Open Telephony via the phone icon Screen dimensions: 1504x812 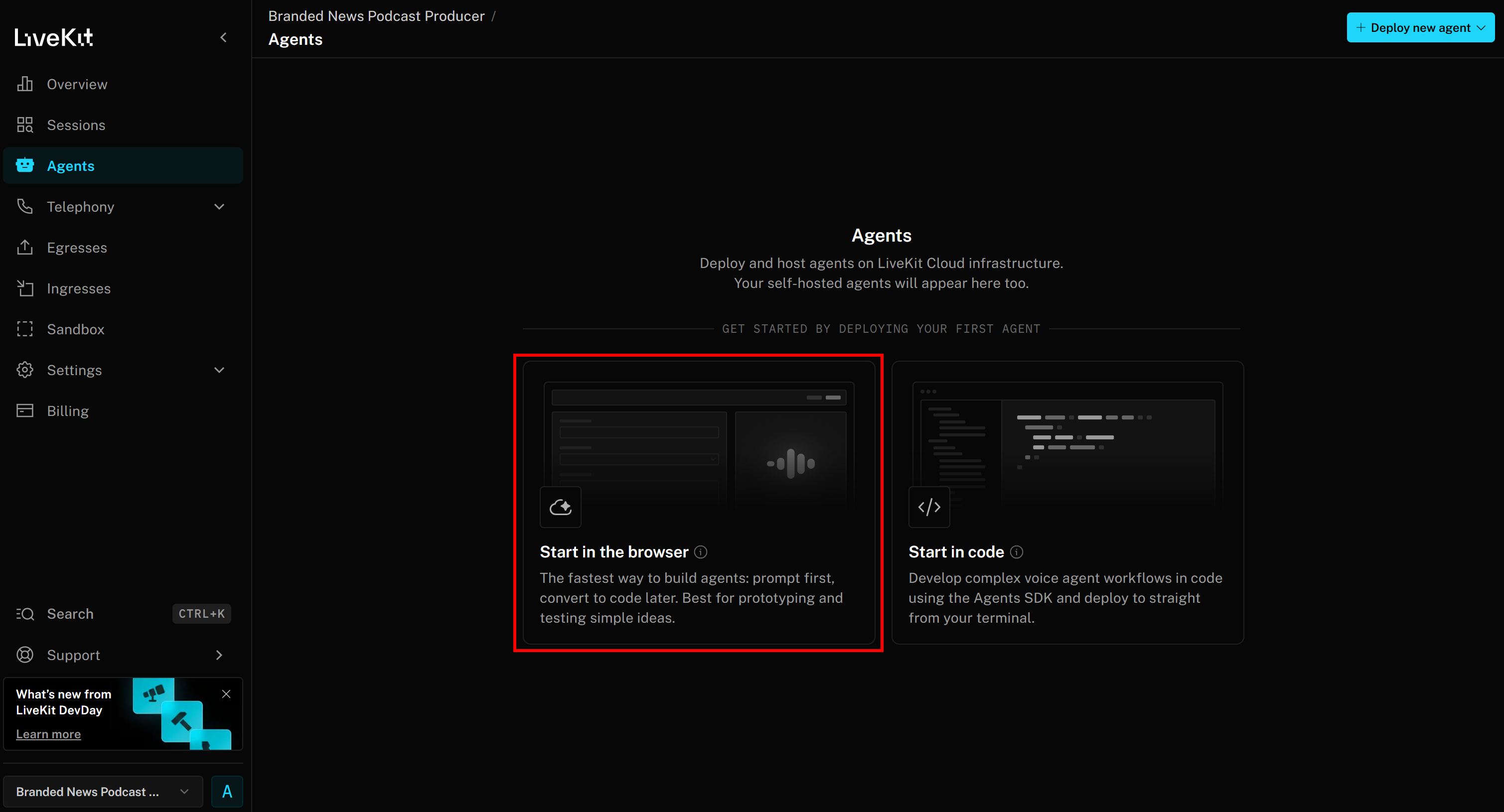(x=24, y=206)
